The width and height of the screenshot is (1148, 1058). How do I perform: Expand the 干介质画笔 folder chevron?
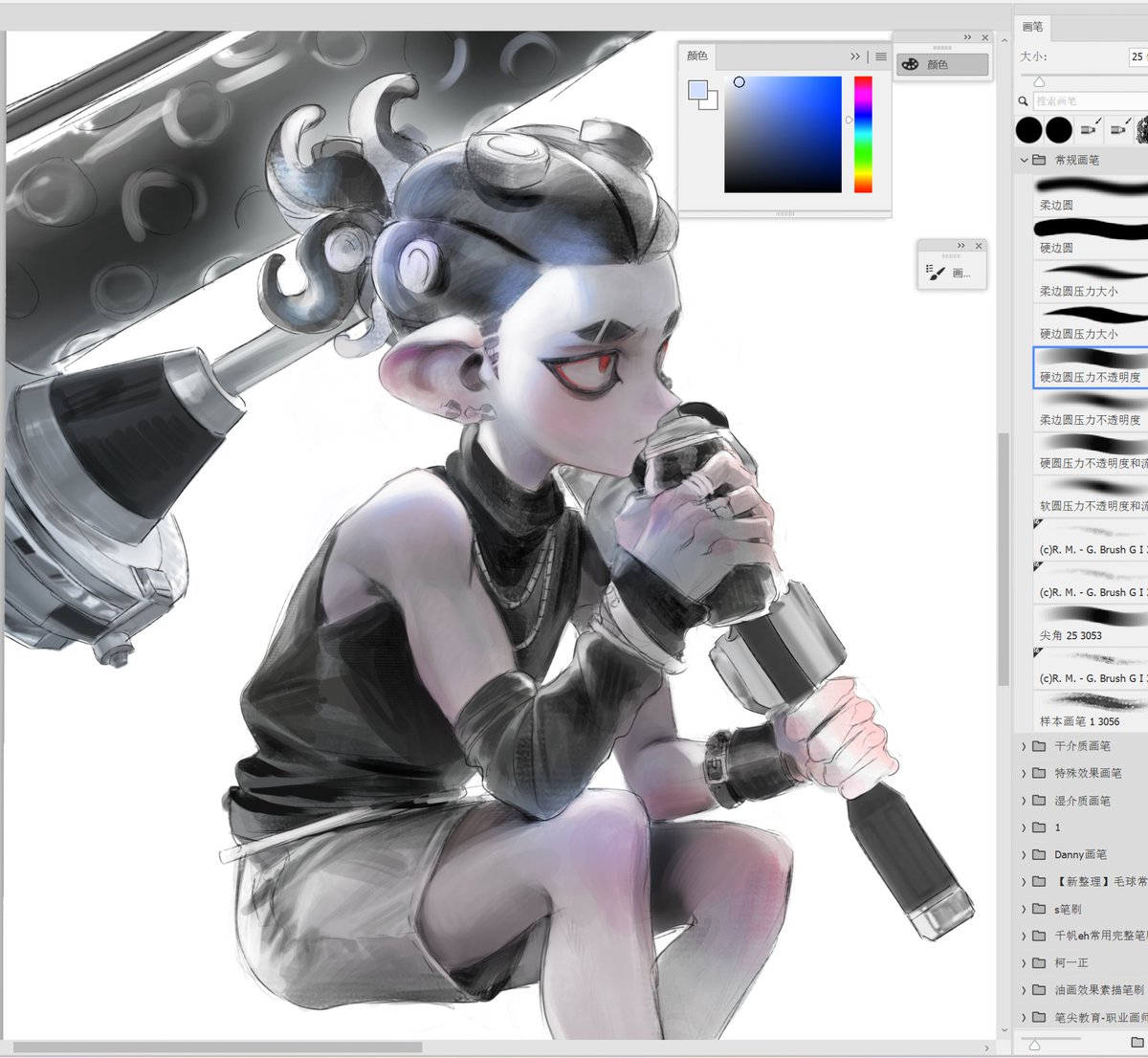[1024, 746]
